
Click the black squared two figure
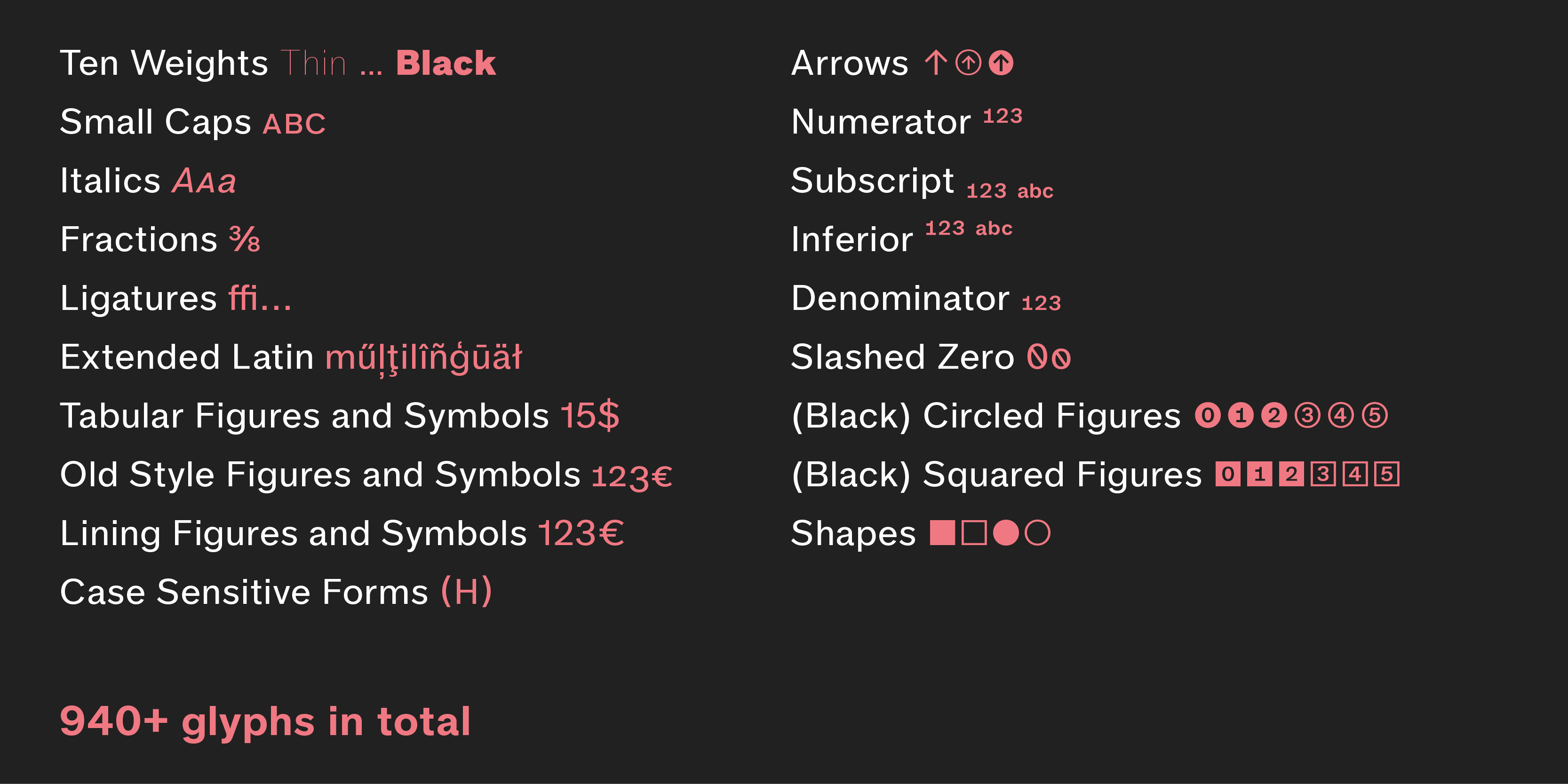click(x=1292, y=474)
